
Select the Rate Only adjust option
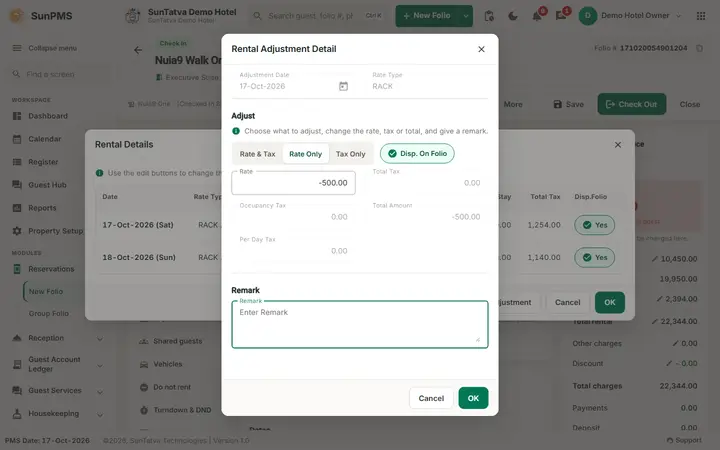(x=305, y=154)
